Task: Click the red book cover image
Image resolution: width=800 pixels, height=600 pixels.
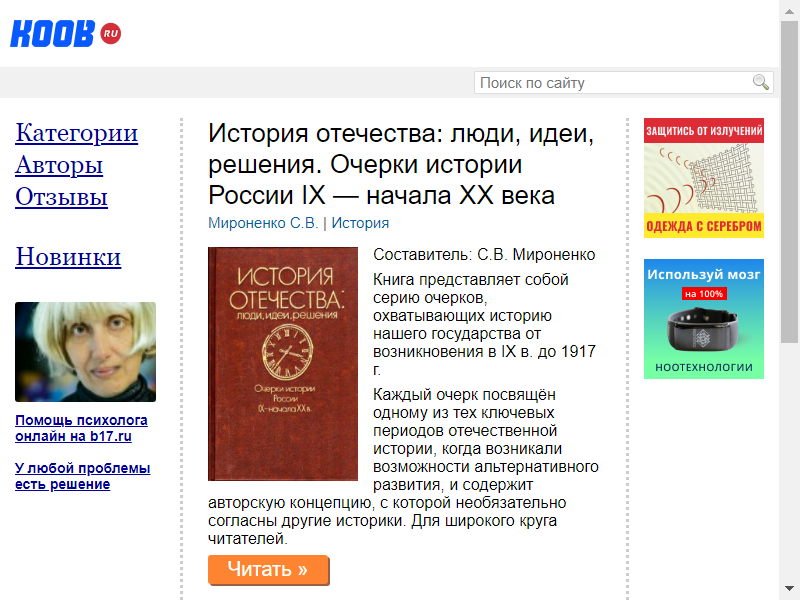Action: coord(283,364)
